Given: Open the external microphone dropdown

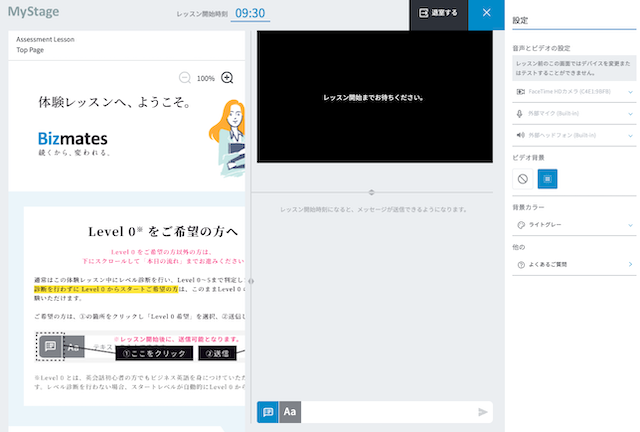Looking at the screenshot, I should (x=574, y=114).
